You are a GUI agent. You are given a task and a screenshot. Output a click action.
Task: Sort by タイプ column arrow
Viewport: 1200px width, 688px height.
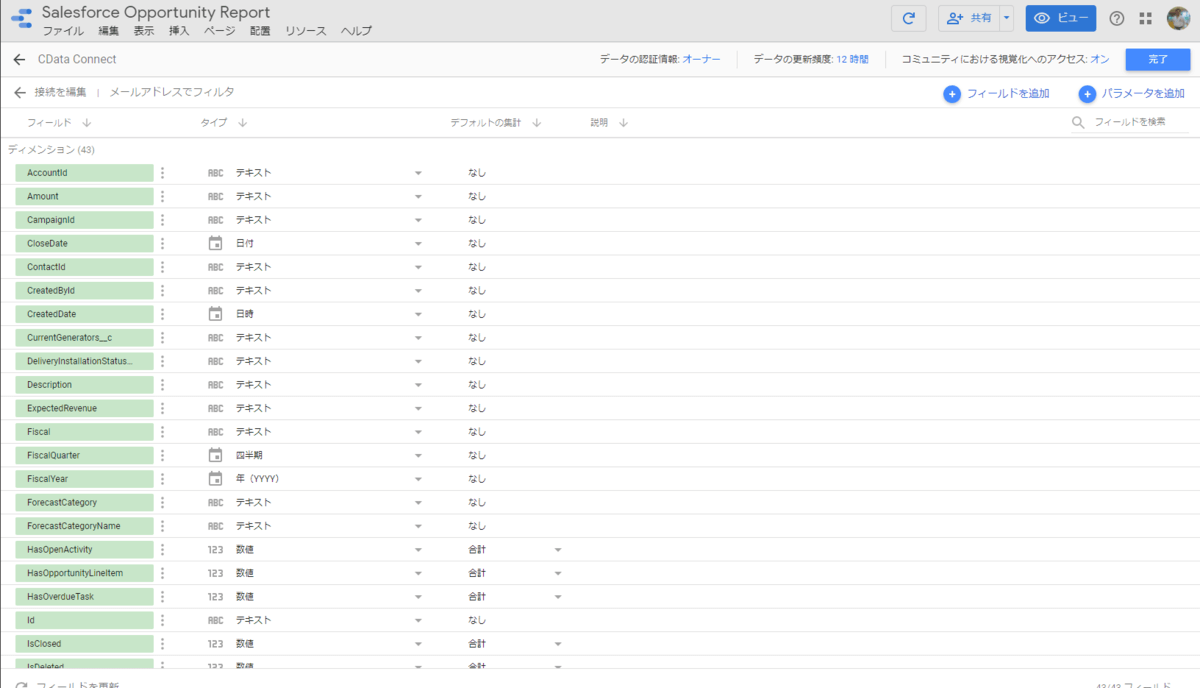coord(242,123)
